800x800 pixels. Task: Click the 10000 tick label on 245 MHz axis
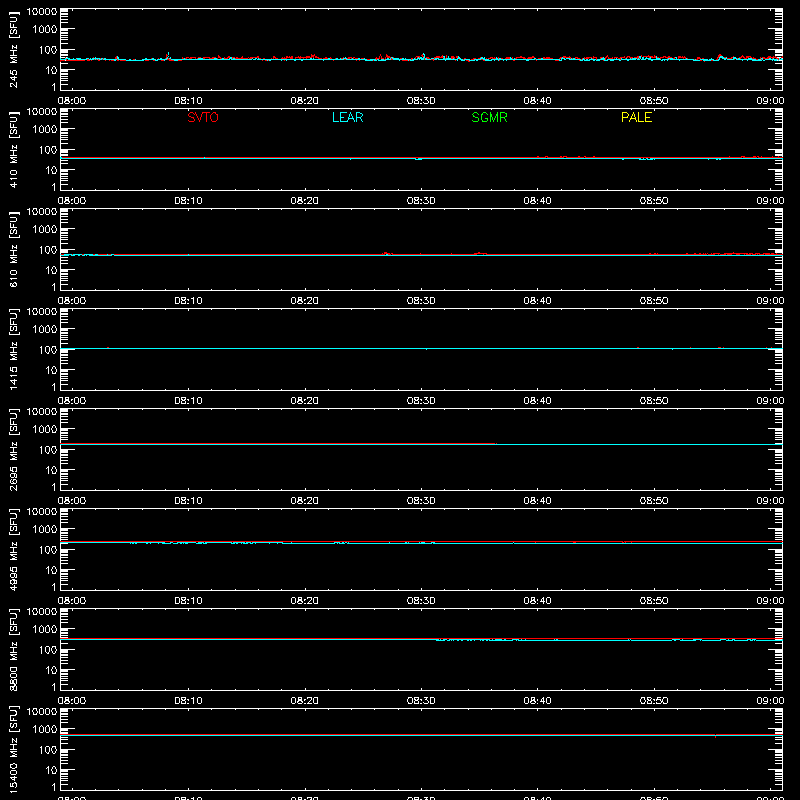click(42, 12)
